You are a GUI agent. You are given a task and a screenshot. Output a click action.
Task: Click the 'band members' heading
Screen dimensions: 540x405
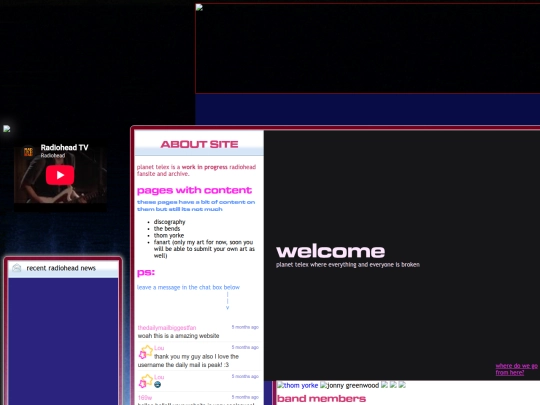pos(321,399)
